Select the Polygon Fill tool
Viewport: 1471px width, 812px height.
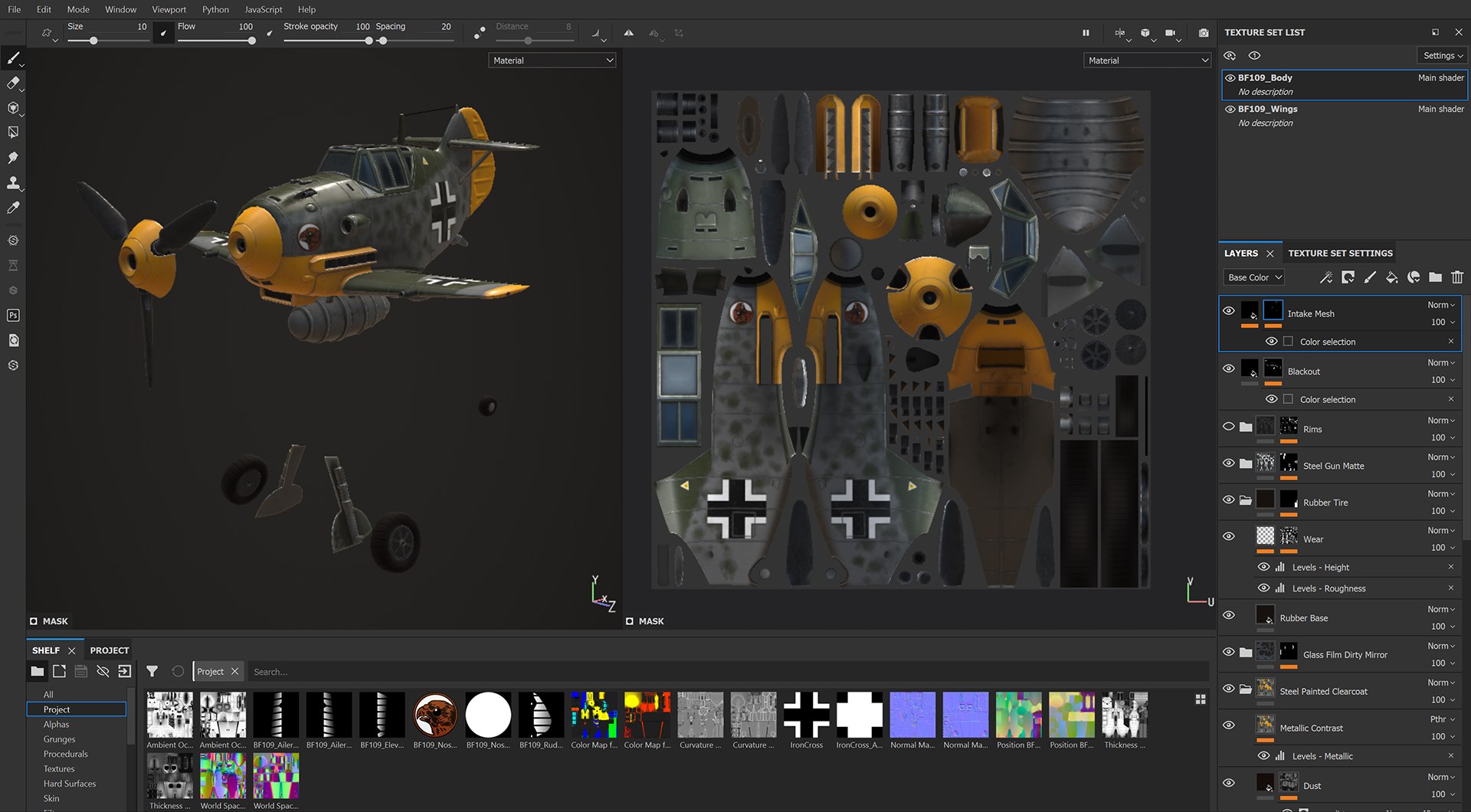coord(13,133)
